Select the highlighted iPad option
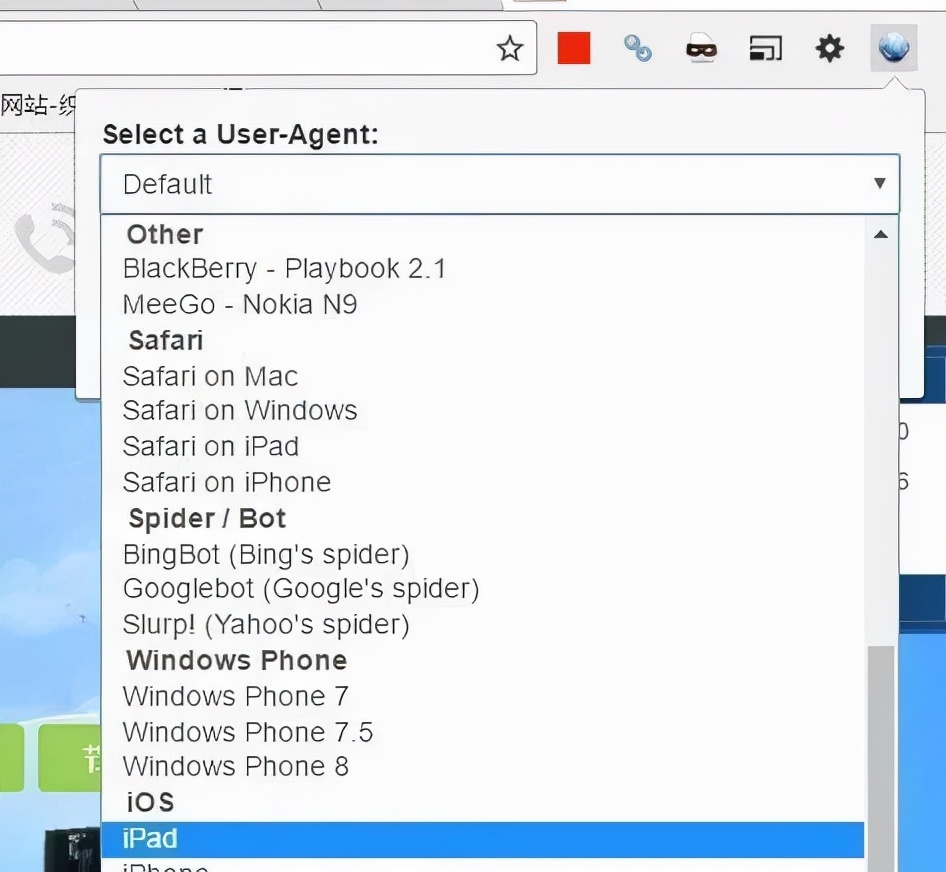 [483, 839]
